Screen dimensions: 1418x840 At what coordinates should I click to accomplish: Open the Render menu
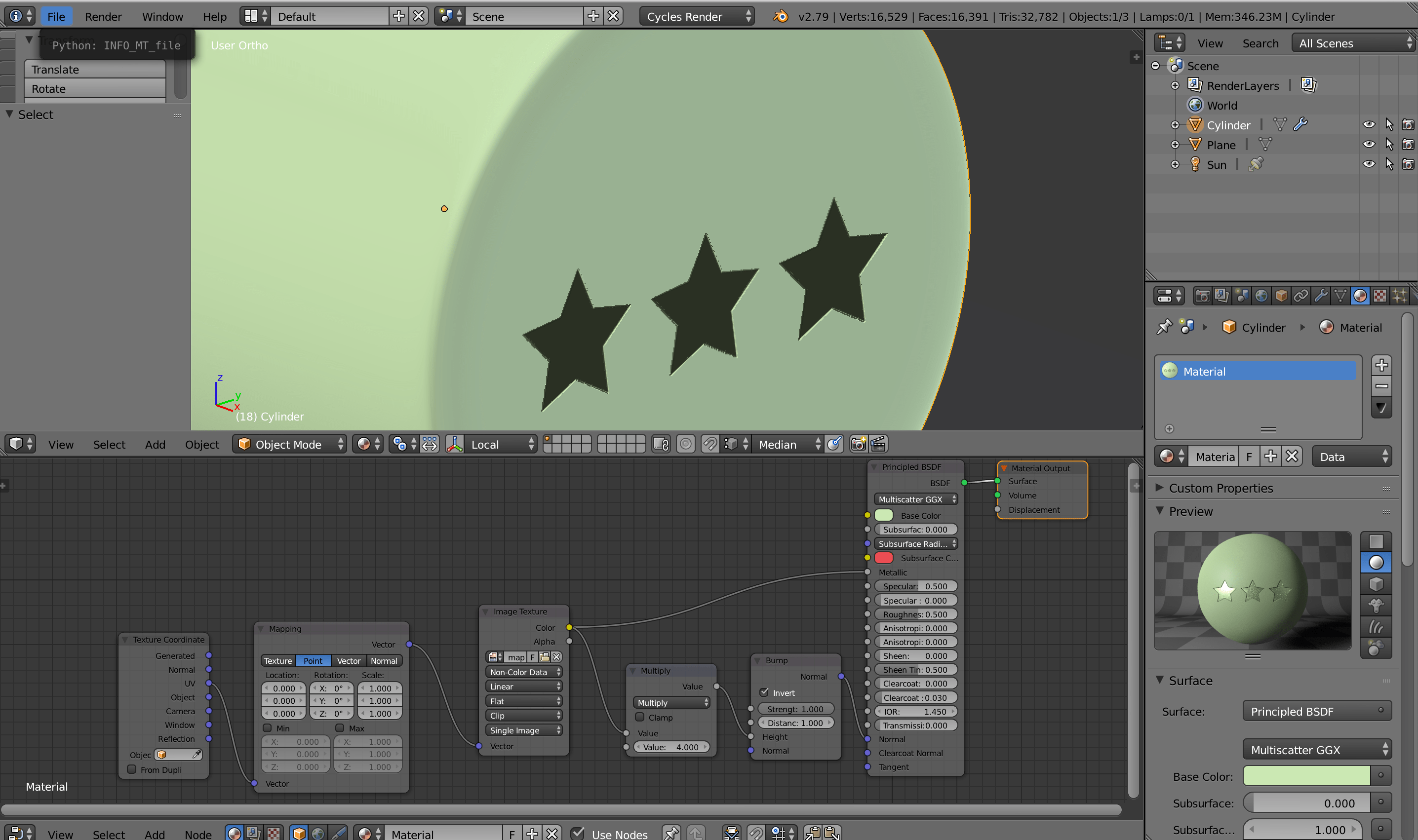(103, 16)
